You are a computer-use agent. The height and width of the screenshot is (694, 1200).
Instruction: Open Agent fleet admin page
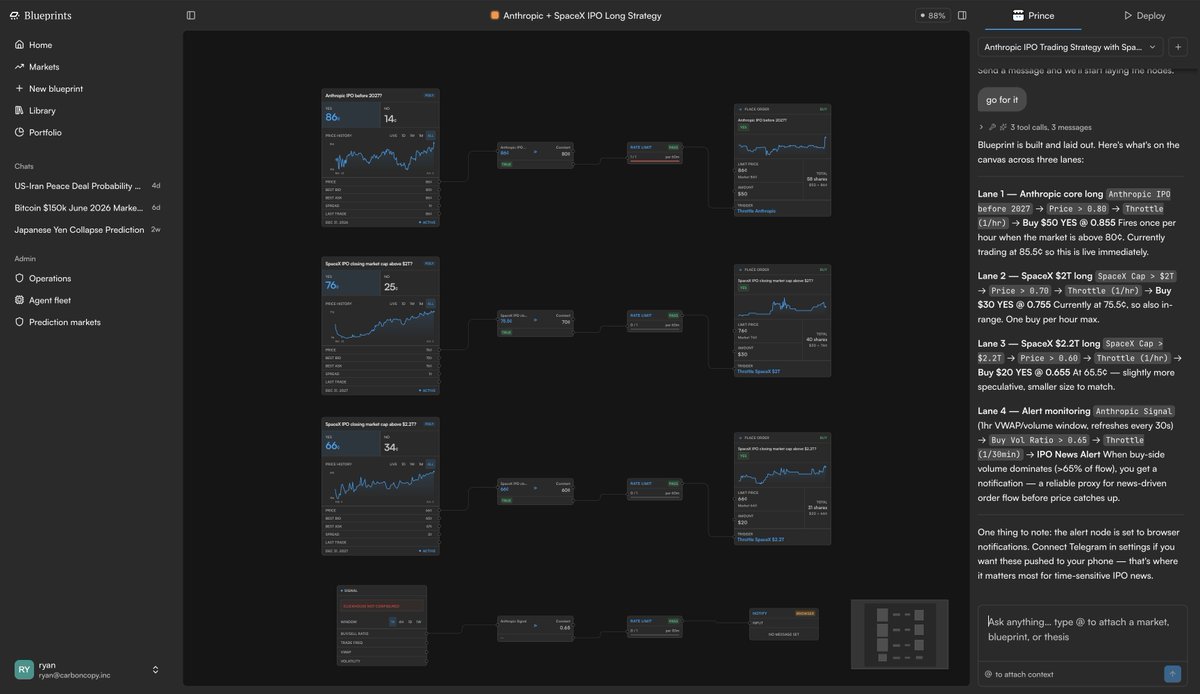click(50, 300)
